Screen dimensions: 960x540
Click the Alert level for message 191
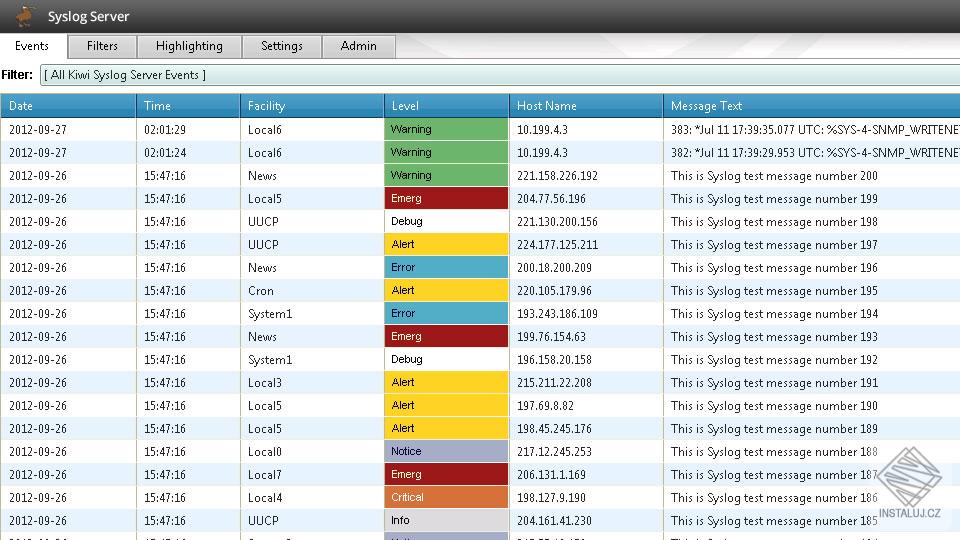click(446, 382)
